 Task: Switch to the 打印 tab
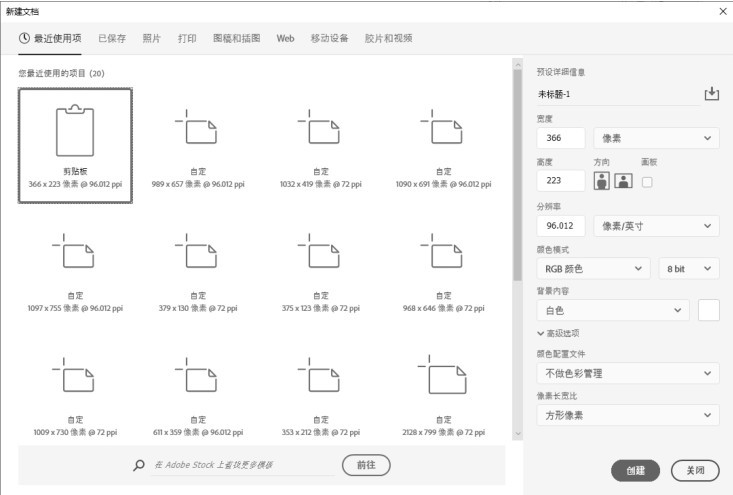pyautogui.click(x=187, y=38)
